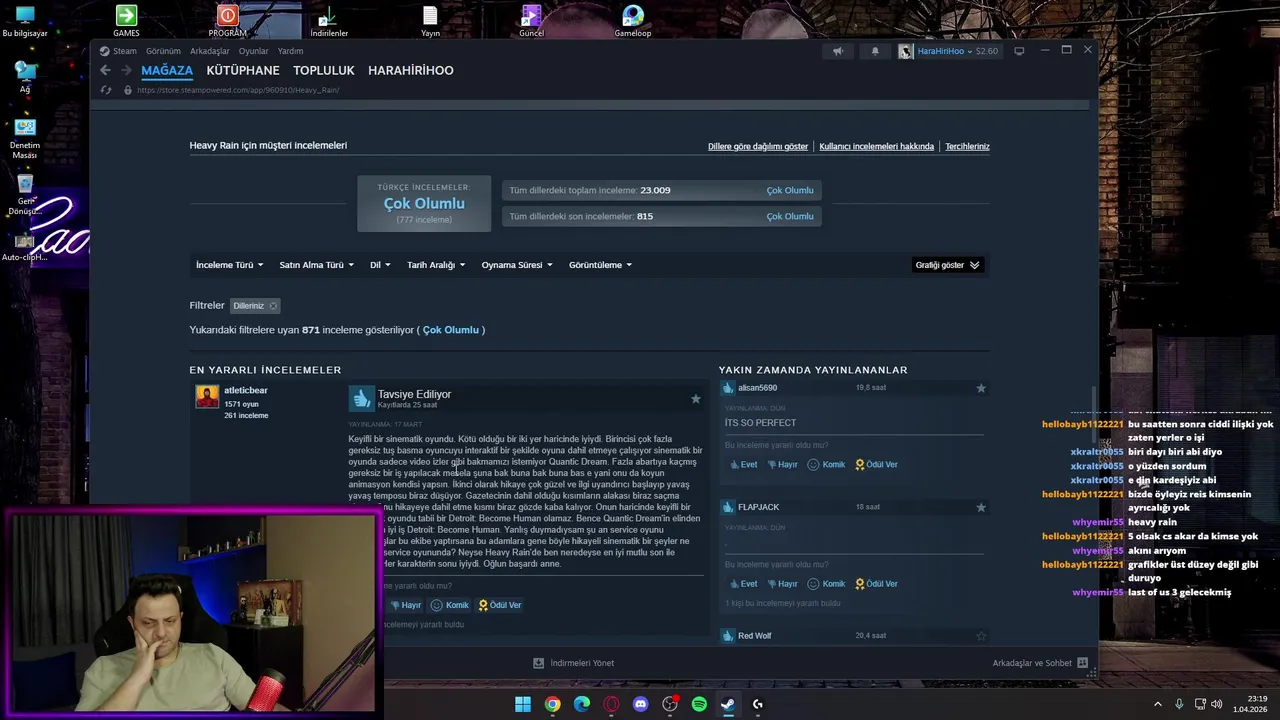Click Ödül Ver on atleticbear's review
Screen dimensions: 1280x720
click(x=499, y=605)
